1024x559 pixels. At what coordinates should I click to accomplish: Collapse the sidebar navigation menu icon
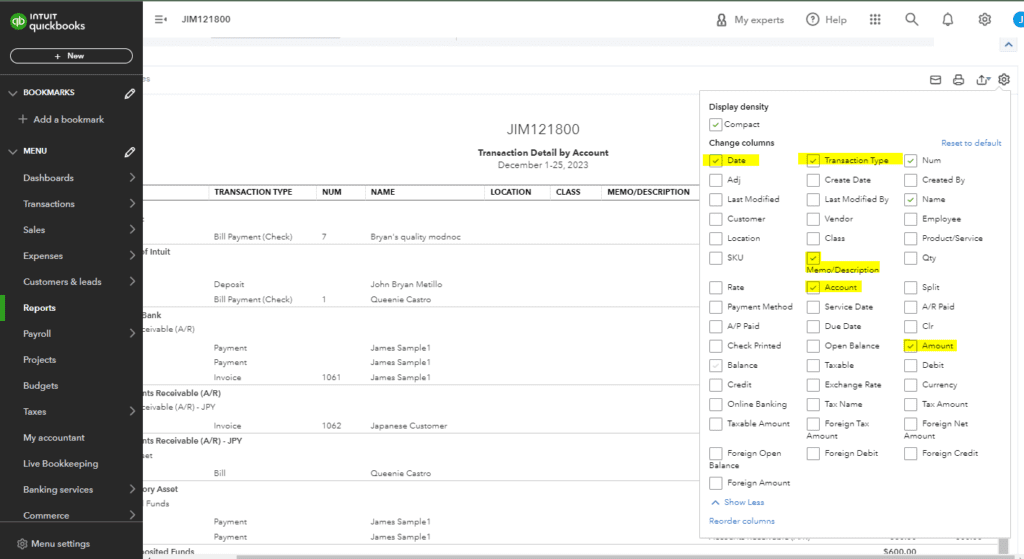pos(161,20)
